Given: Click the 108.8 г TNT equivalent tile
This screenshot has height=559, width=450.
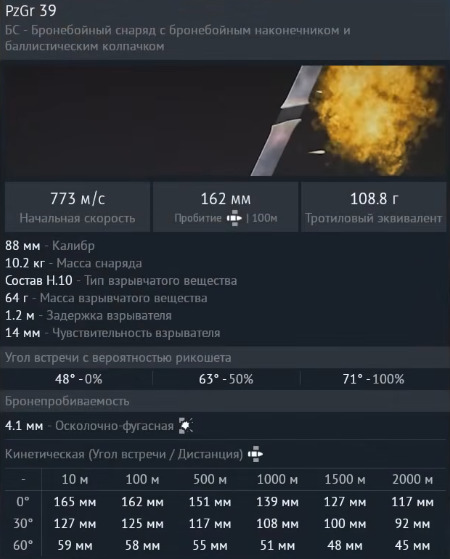Looking at the screenshot, I should click(373, 207).
